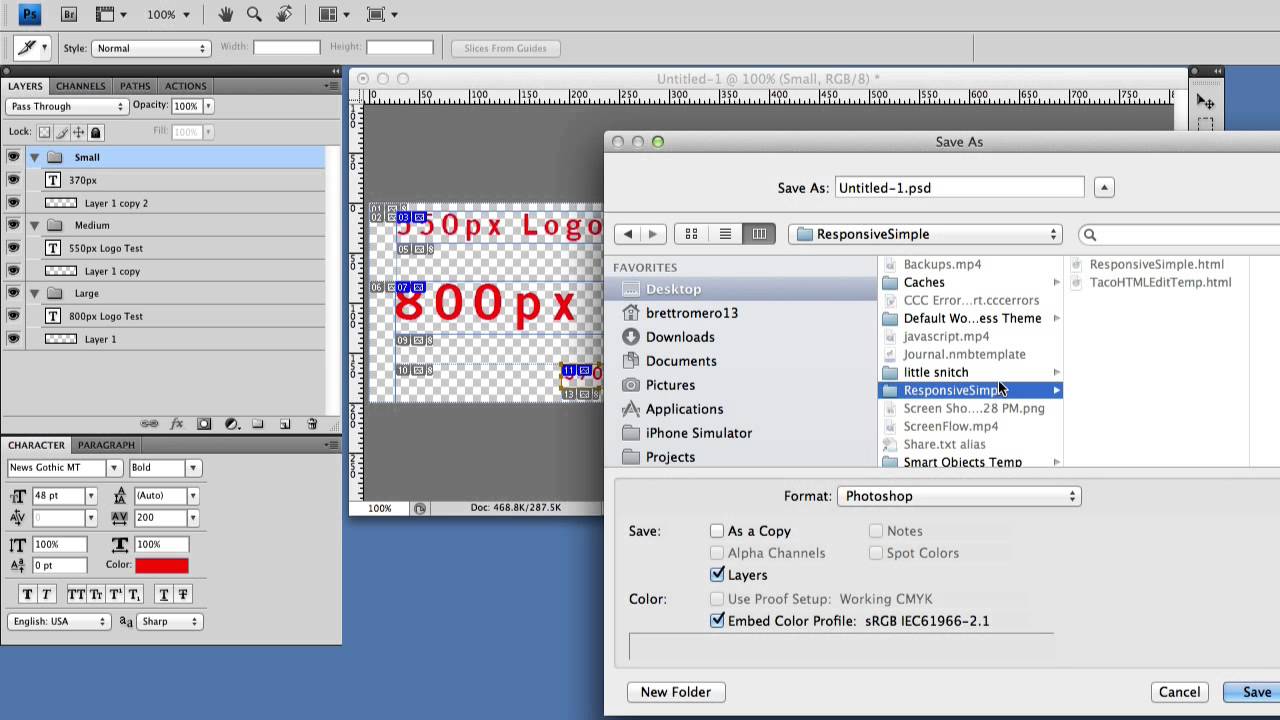Switch to the Channels tab
The image size is (1280, 720).
(81, 86)
